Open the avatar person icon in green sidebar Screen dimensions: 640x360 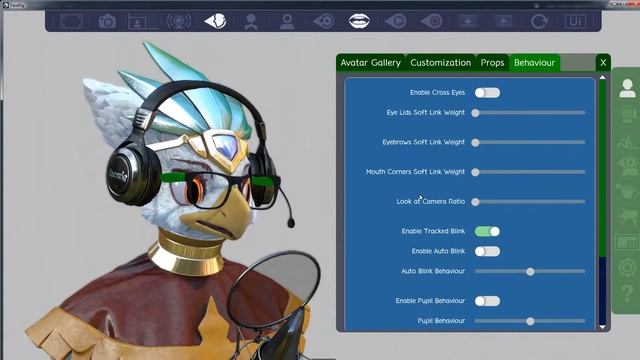627,88
